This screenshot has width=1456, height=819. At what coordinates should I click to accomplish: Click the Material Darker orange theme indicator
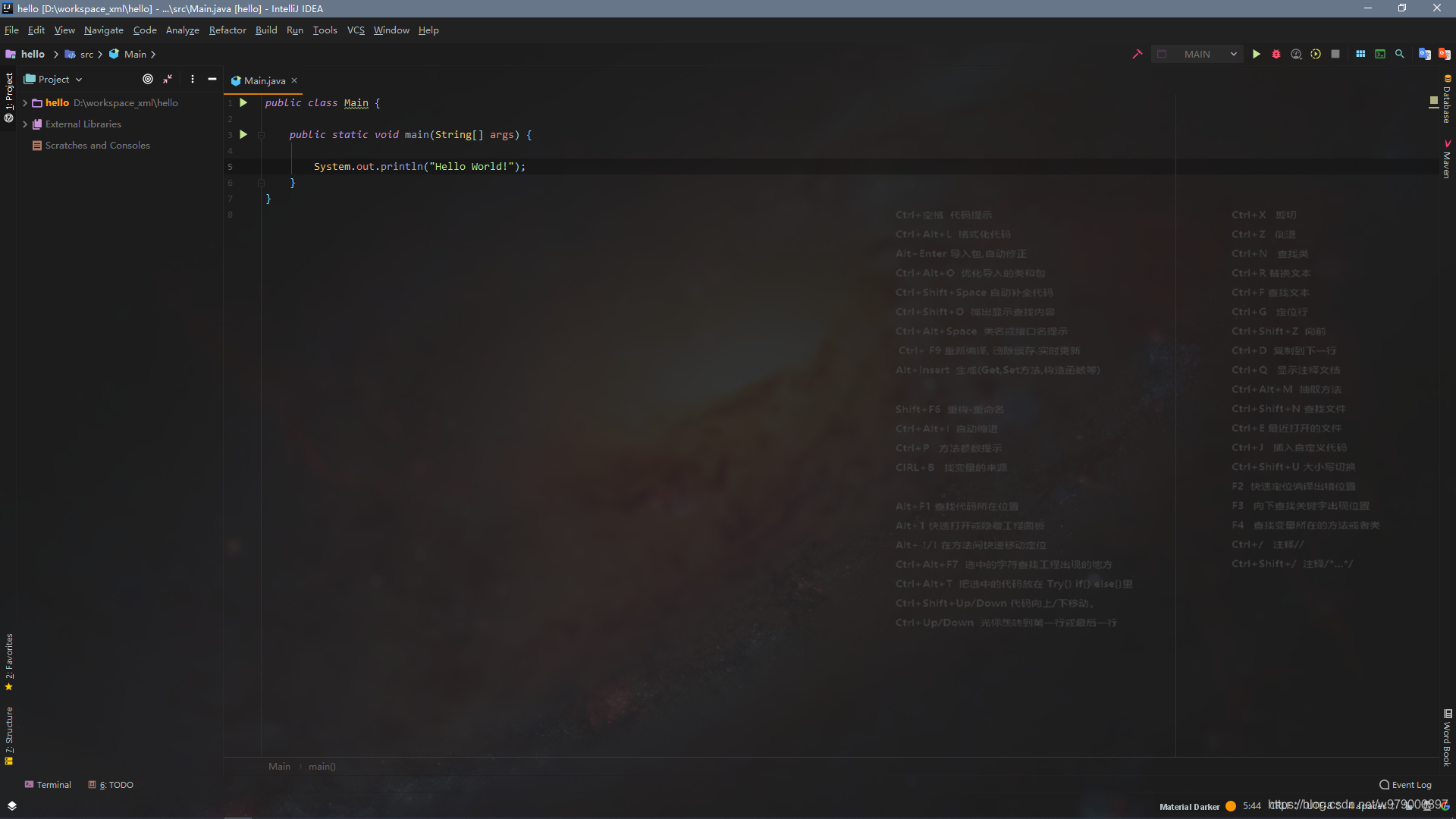pyautogui.click(x=1231, y=806)
